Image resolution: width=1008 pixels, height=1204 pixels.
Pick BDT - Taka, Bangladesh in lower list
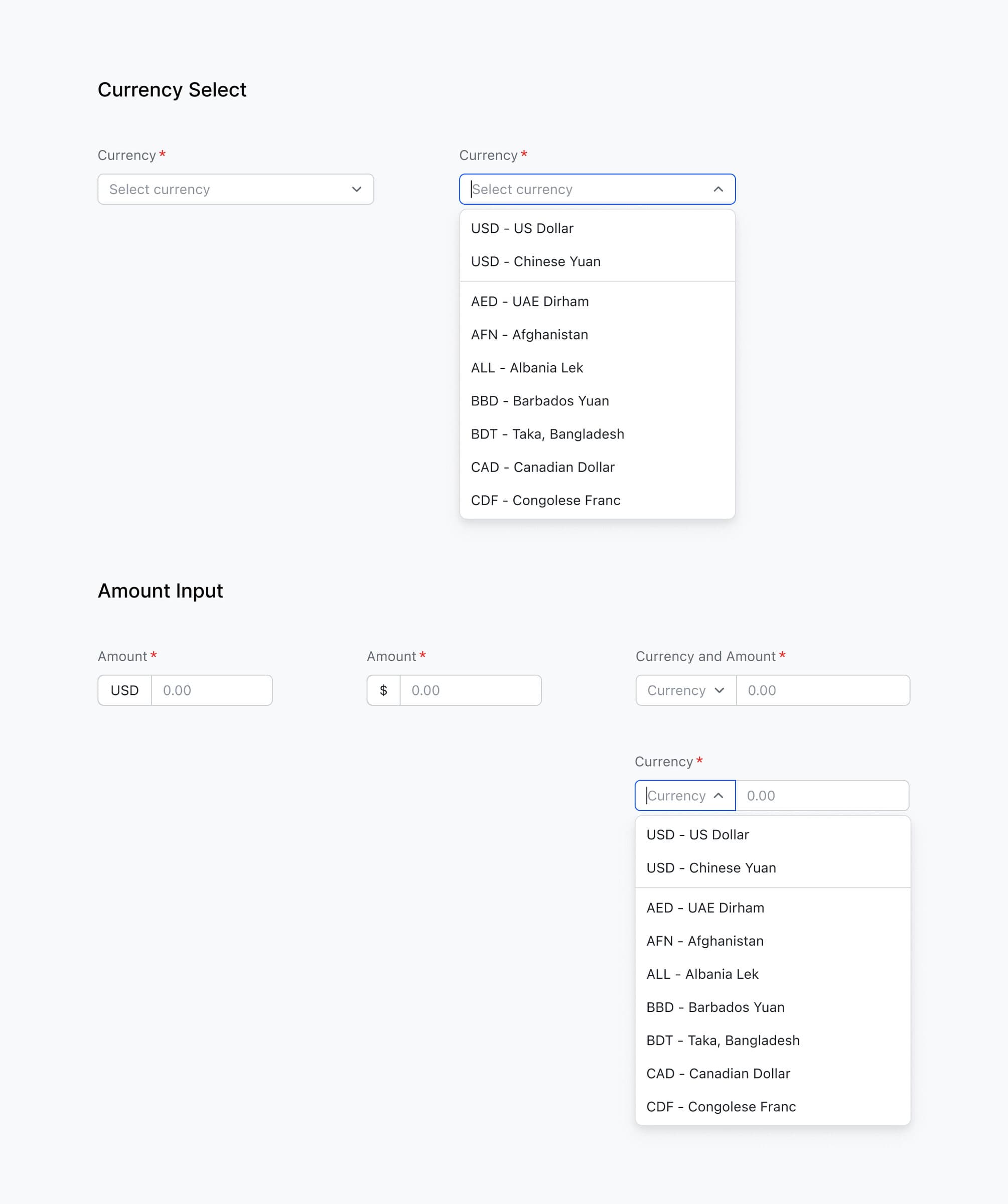click(x=723, y=1040)
